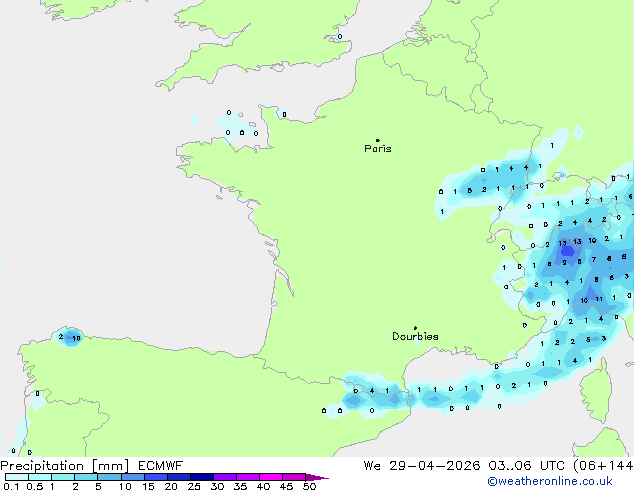Click the forecast date 29-04-2026 text
This screenshot has height=490, width=634.
(435, 466)
